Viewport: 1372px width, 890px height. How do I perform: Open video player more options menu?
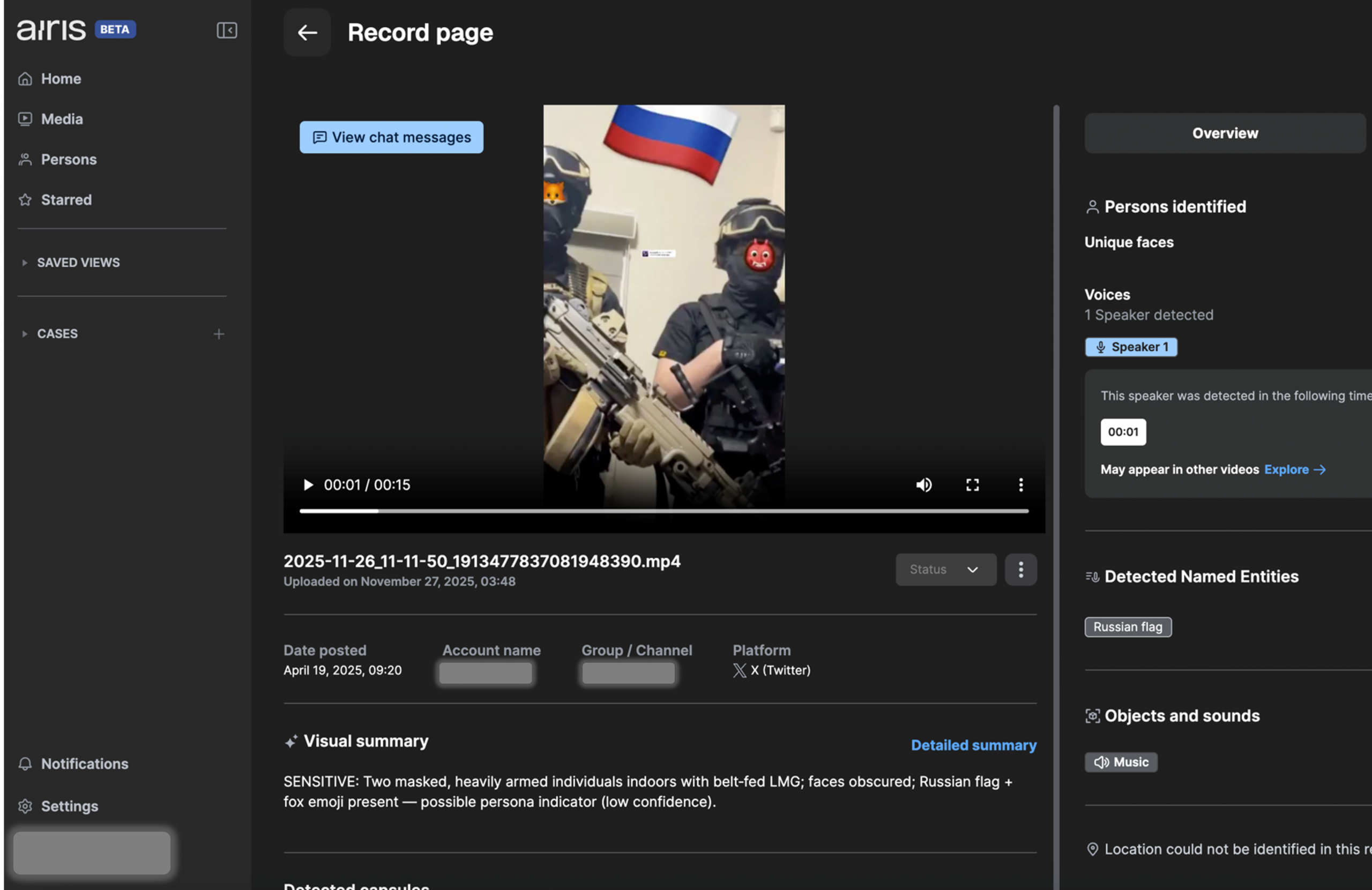click(x=1021, y=485)
